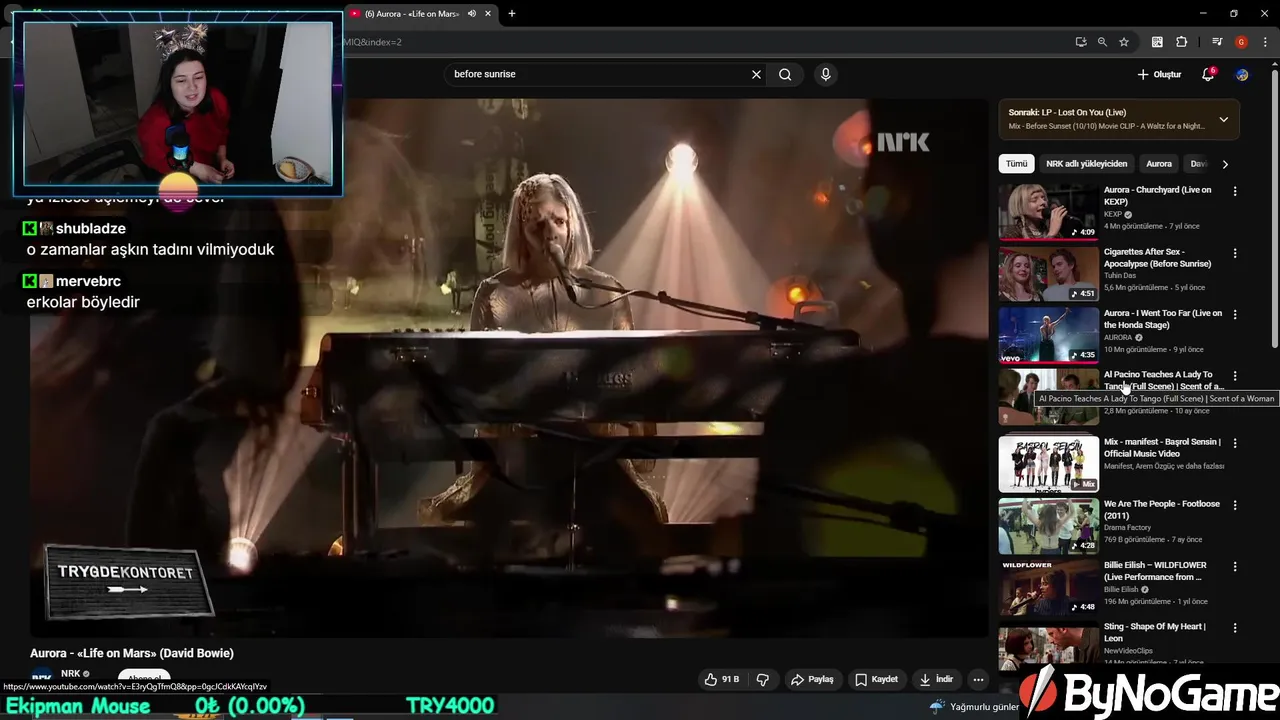Image resolution: width=1280 pixels, height=720 pixels.
Task: Open Billie Eilish WILDFLOWER video title
Action: click(x=1155, y=571)
